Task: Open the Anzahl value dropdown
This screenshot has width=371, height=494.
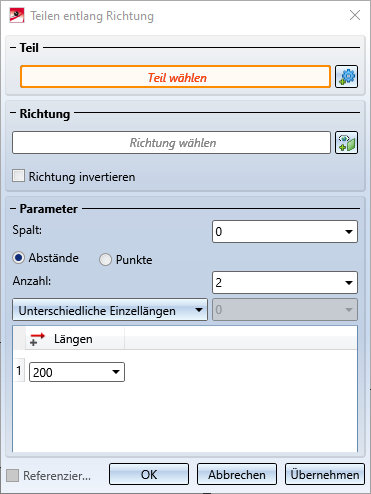Action: pos(349,283)
